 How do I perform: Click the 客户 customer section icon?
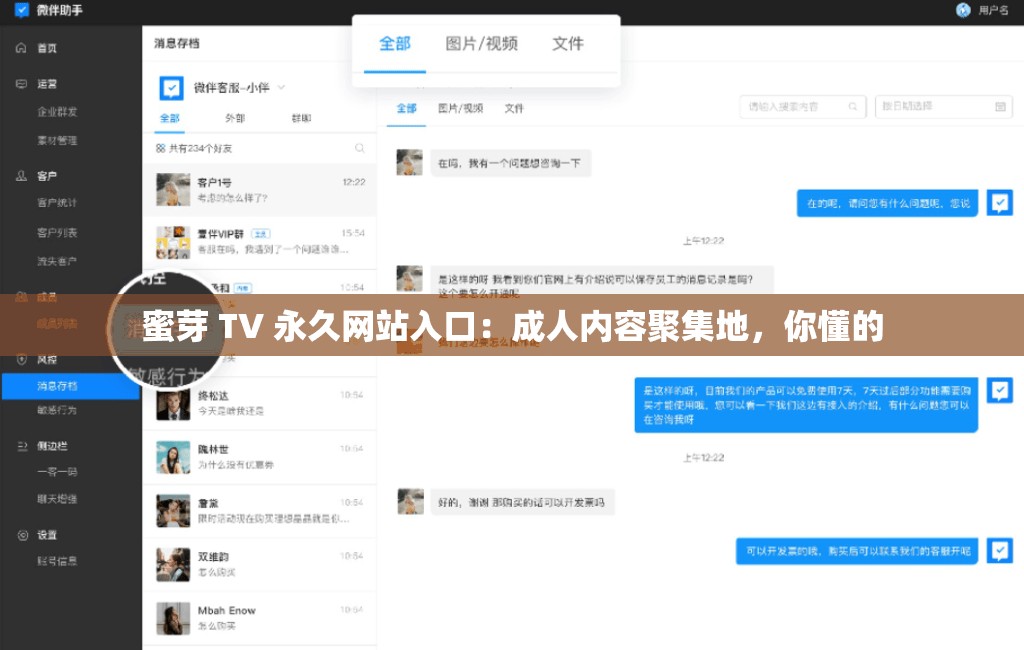click(19, 175)
